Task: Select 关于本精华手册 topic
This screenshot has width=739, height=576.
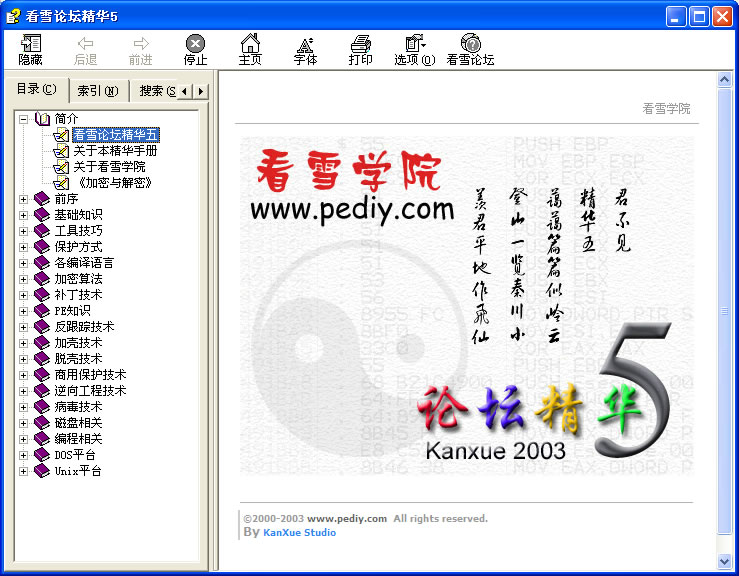Action: (115, 151)
